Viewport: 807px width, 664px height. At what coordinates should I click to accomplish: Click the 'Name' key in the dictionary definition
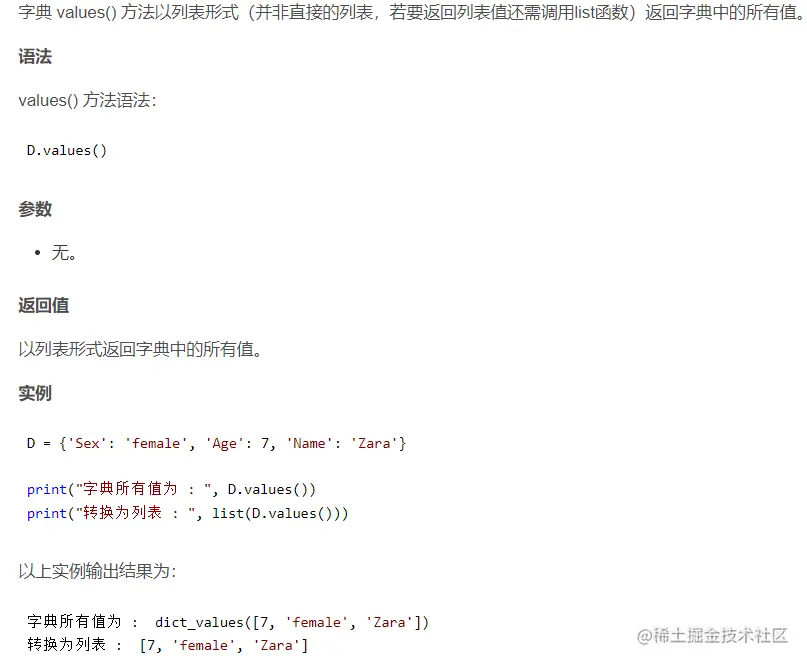(313, 443)
